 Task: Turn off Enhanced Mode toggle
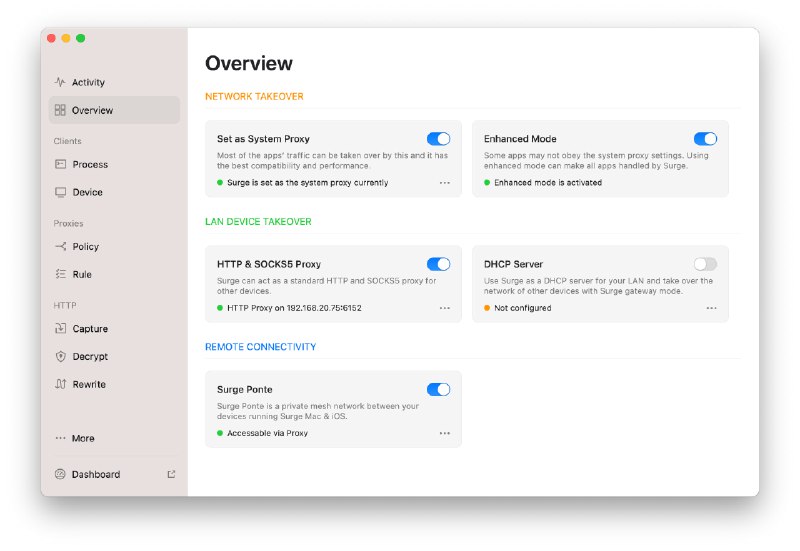point(705,139)
